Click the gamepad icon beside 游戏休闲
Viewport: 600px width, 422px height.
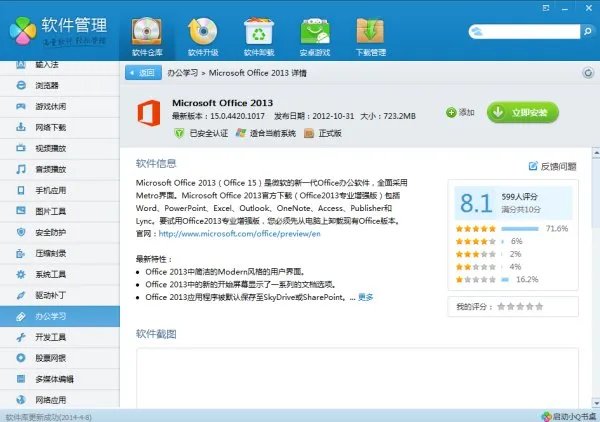point(21,106)
